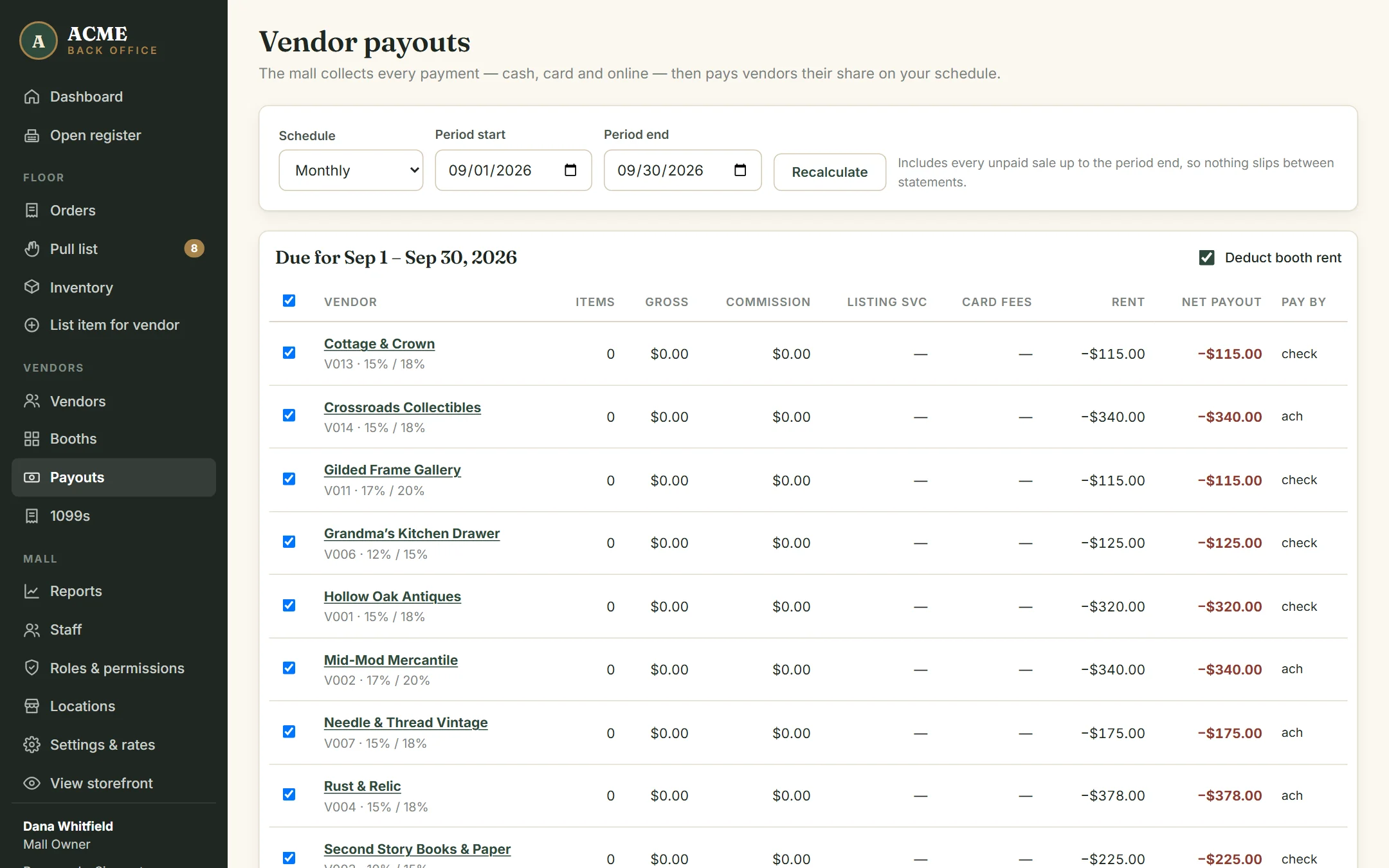Click the Pull list hand icon
This screenshot has width=1389, height=868.
(x=32, y=249)
